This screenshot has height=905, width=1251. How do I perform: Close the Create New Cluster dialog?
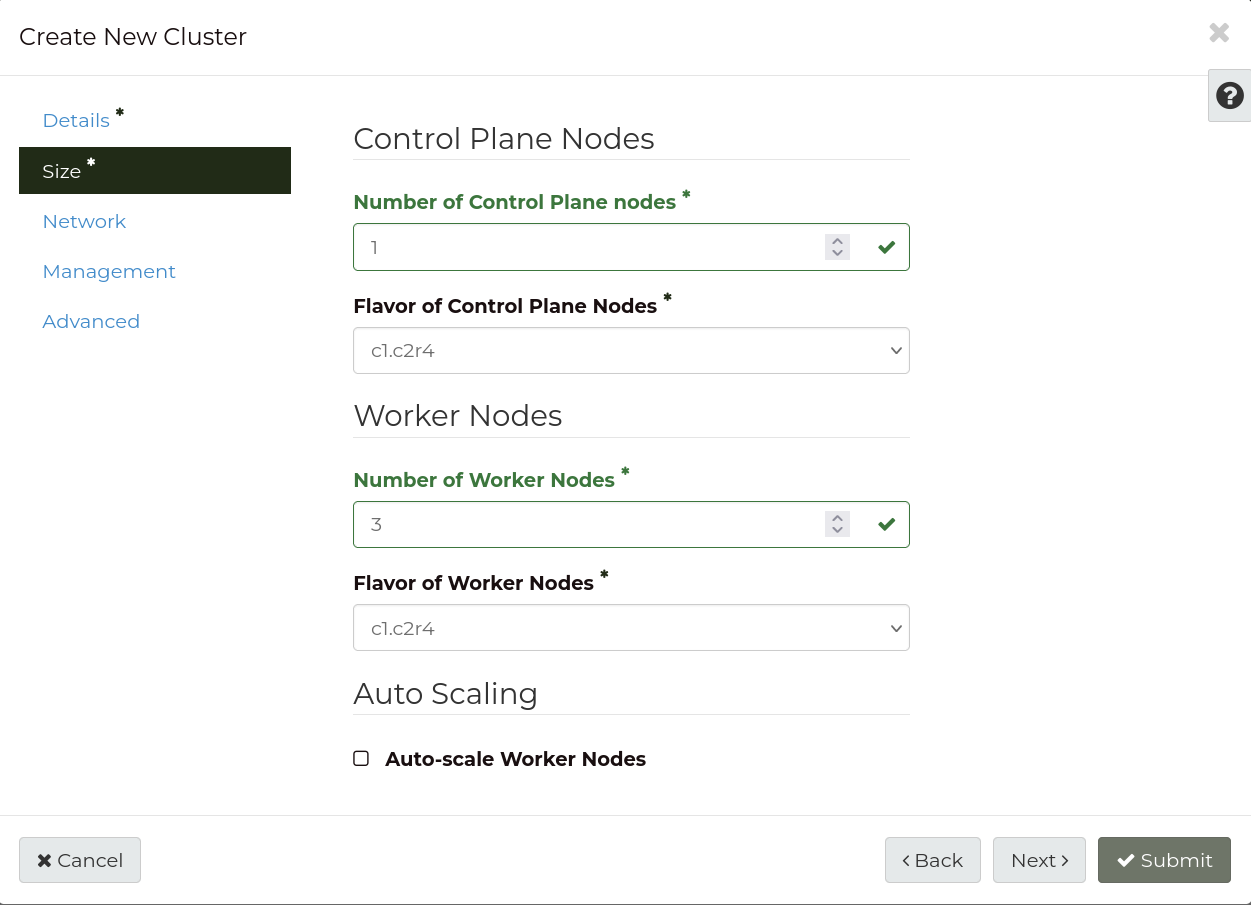(x=1219, y=33)
